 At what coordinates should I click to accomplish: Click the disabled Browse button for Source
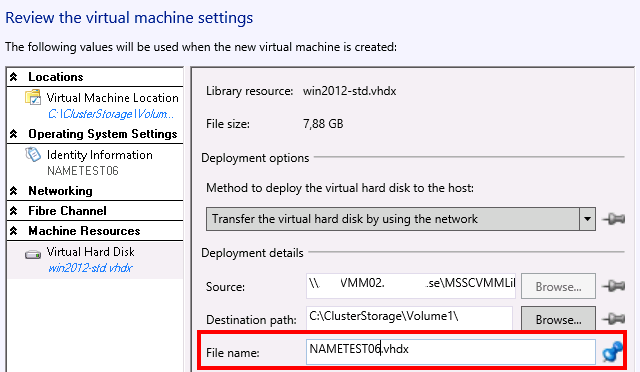point(558,287)
